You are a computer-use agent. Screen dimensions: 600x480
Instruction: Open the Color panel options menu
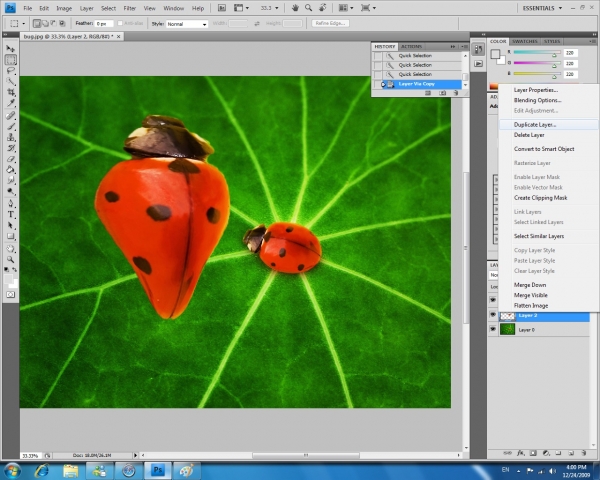593,41
